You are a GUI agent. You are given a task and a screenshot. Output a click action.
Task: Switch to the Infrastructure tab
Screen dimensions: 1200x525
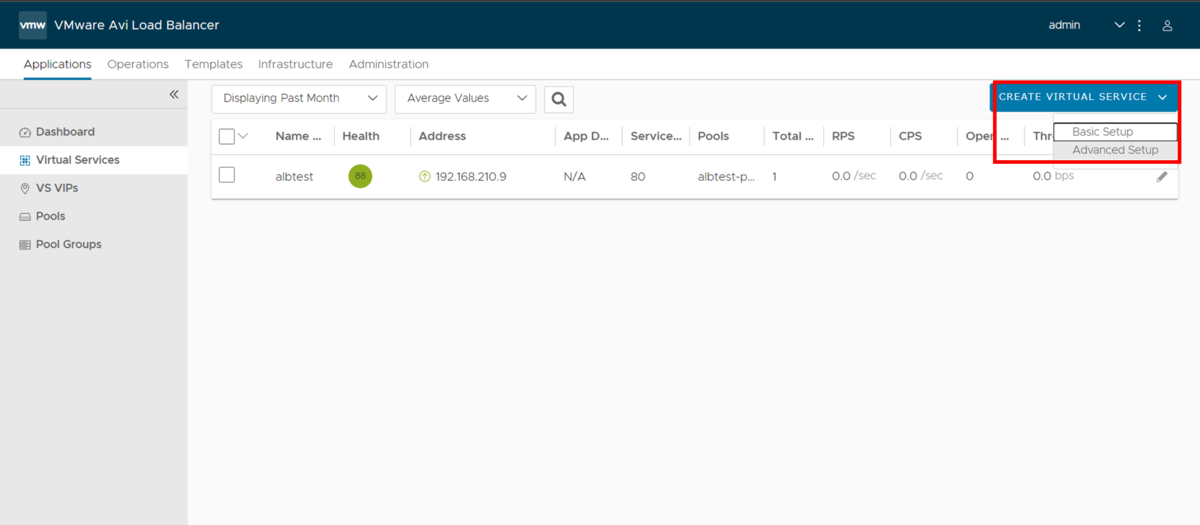click(295, 64)
